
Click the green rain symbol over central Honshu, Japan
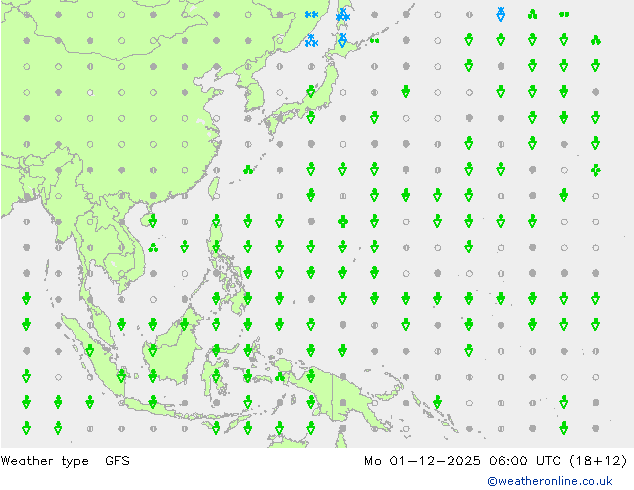point(311,92)
